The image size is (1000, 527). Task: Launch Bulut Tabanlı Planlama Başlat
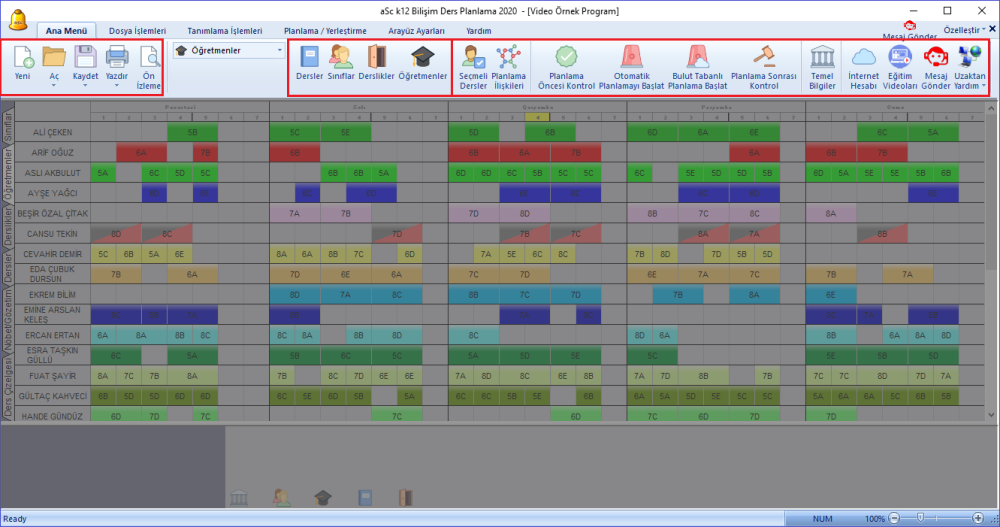[698, 68]
